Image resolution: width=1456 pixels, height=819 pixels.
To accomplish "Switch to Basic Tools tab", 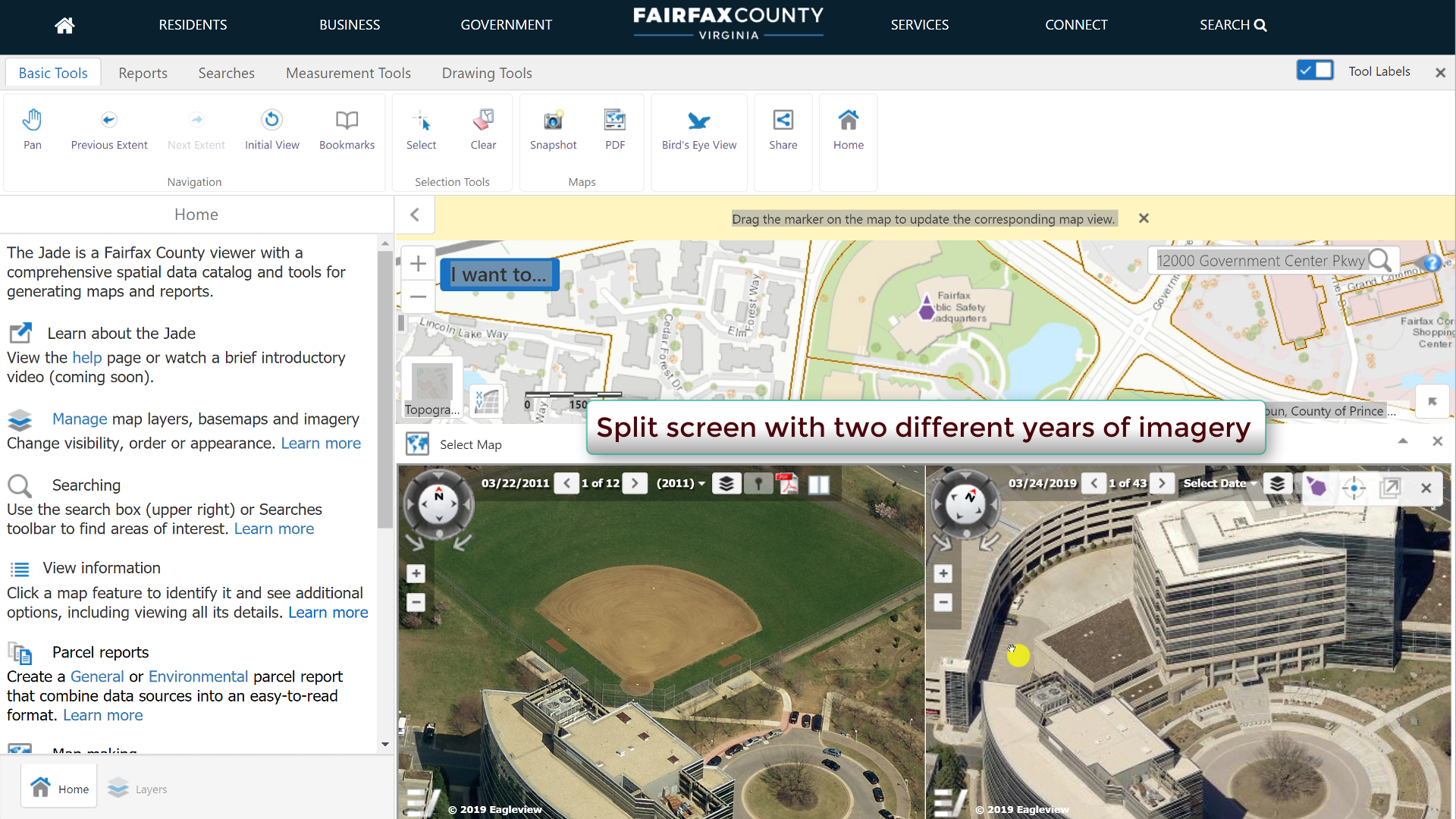I will tap(53, 73).
